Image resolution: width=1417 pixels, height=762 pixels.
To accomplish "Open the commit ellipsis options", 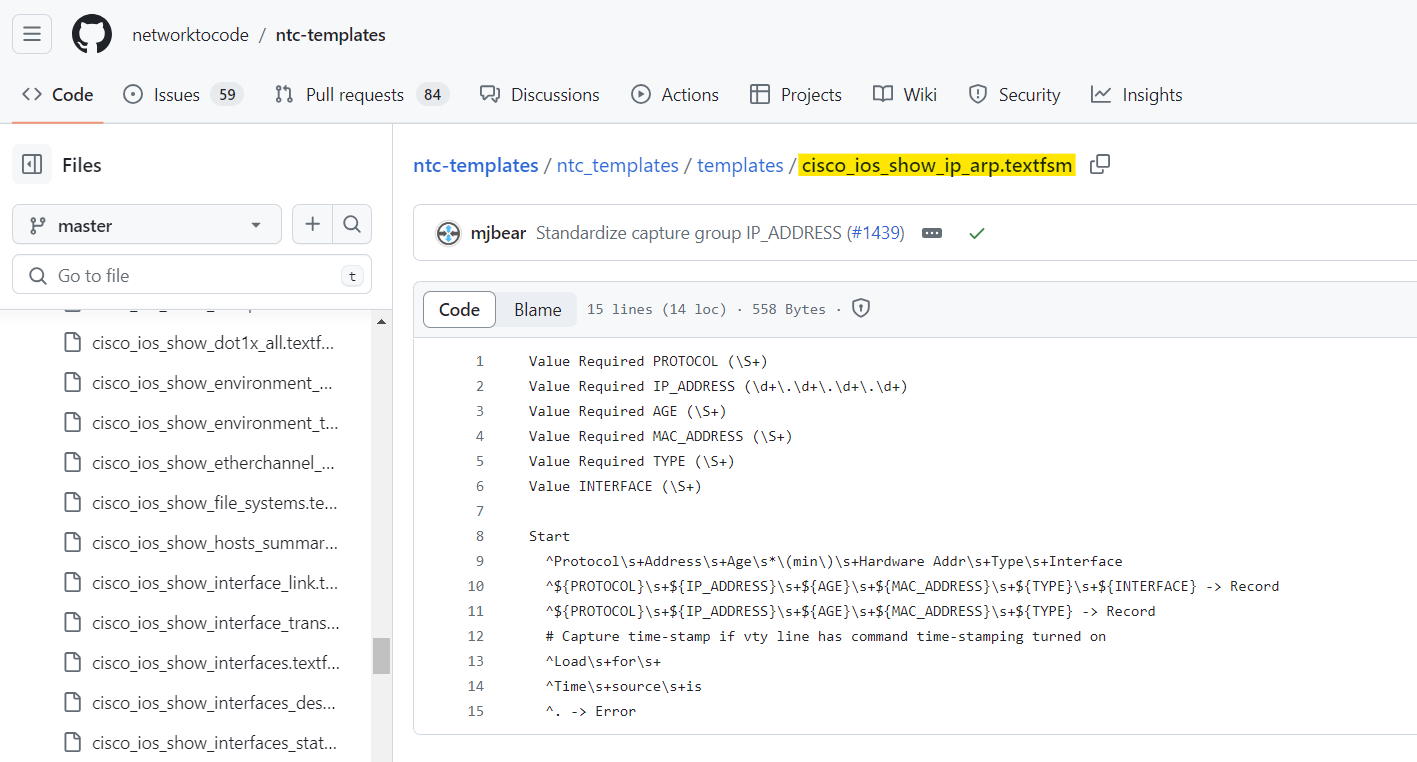I will [x=932, y=233].
